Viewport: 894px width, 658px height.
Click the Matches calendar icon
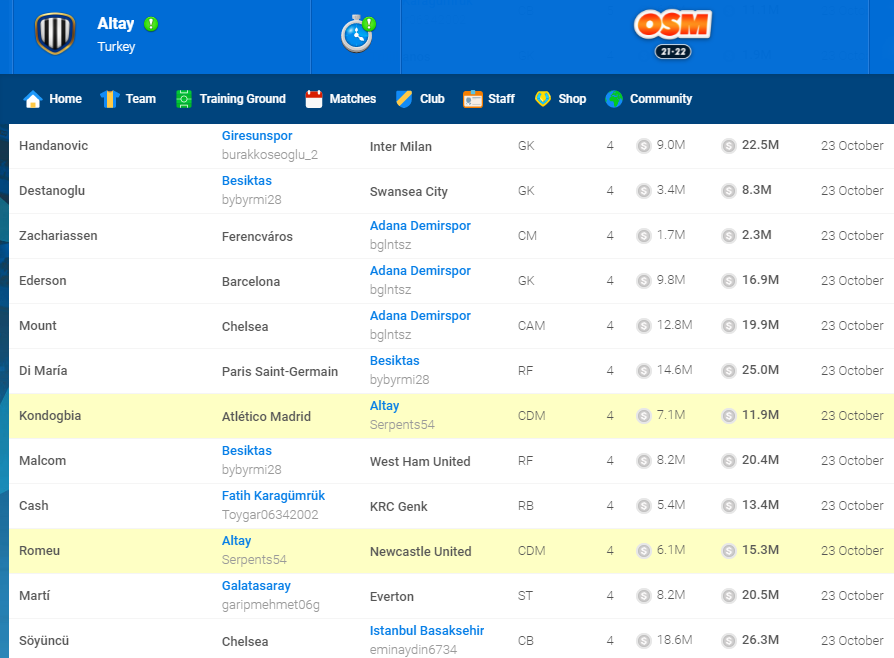point(314,99)
